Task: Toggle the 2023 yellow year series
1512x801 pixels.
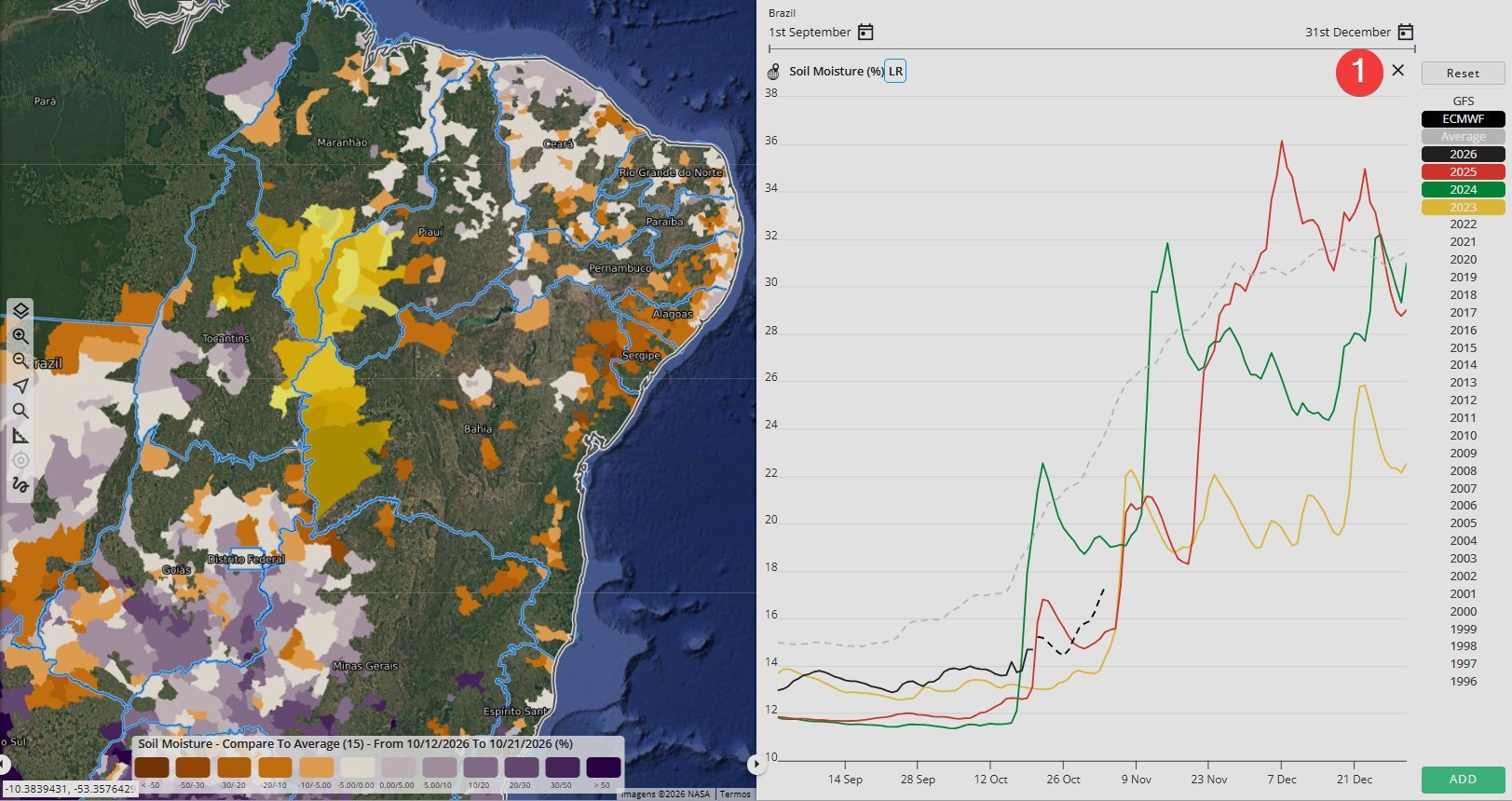Action: 1463,208
